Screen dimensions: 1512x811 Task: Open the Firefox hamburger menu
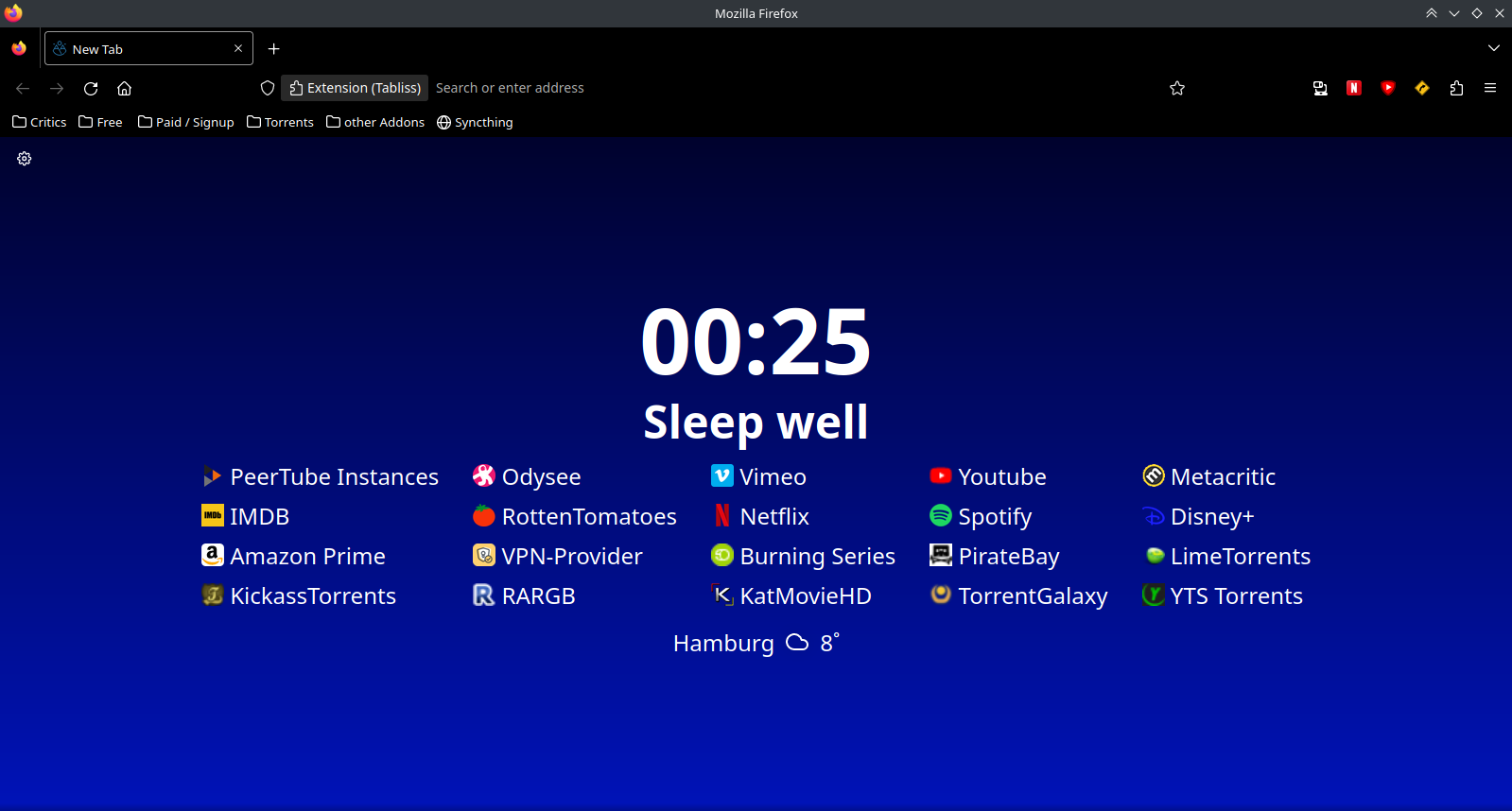point(1490,88)
